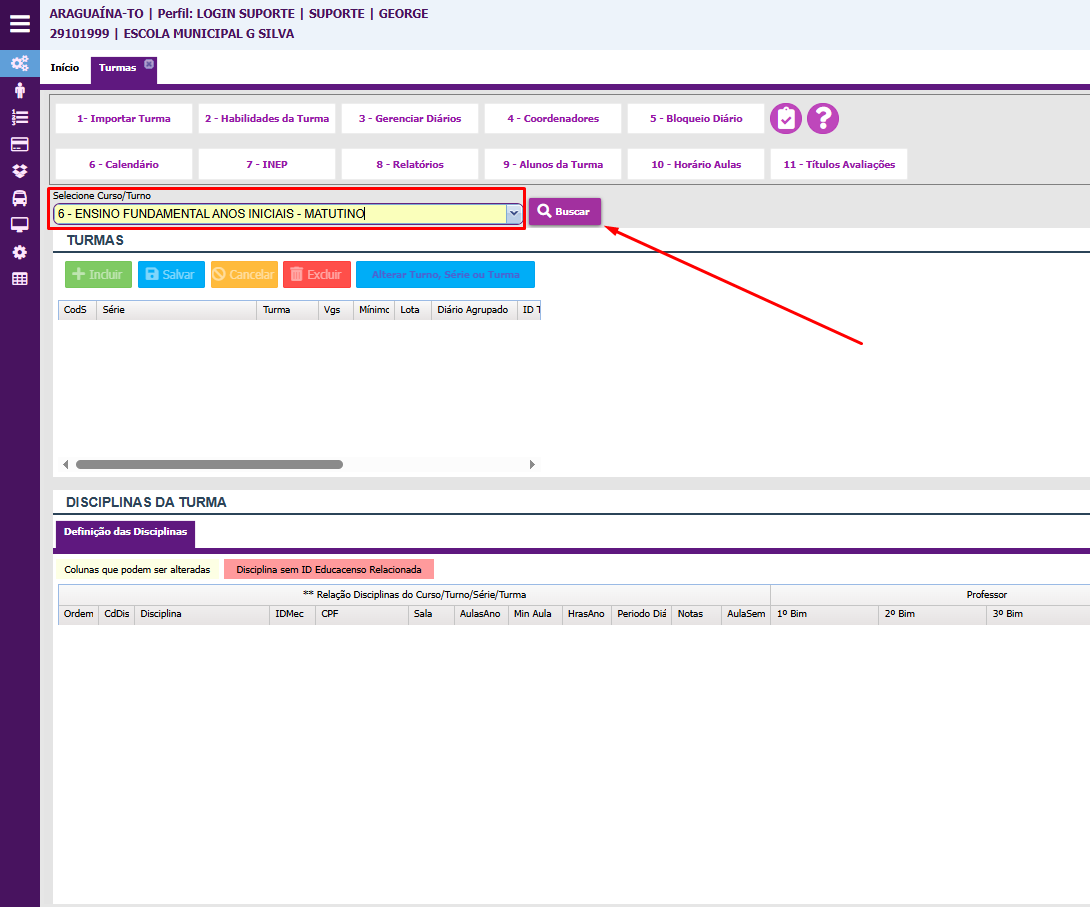Open help with the question mark icon
The height and width of the screenshot is (907, 1090).
823,119
